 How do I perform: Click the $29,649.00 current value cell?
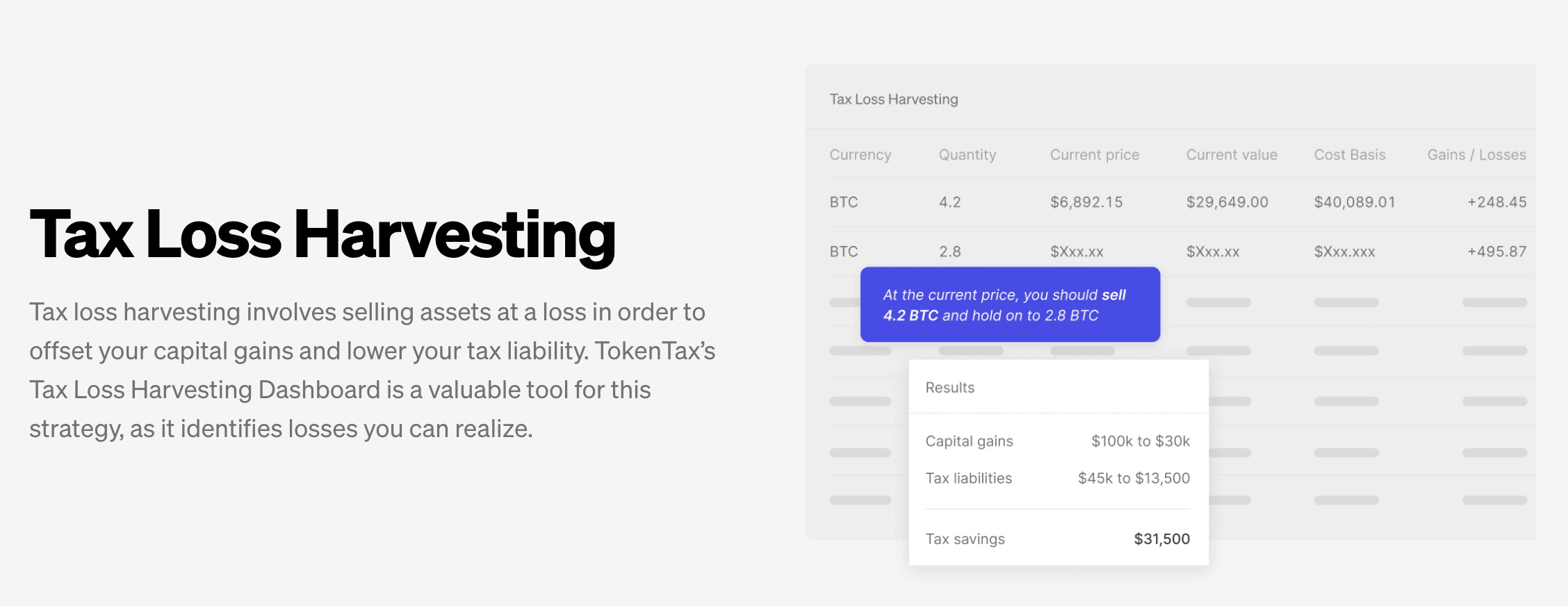1227,202
